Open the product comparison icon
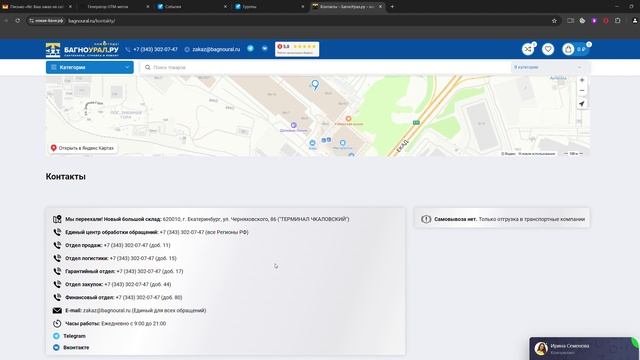Image resolution: width=640 pixels, height=360 pixels. tap(528, 49)
